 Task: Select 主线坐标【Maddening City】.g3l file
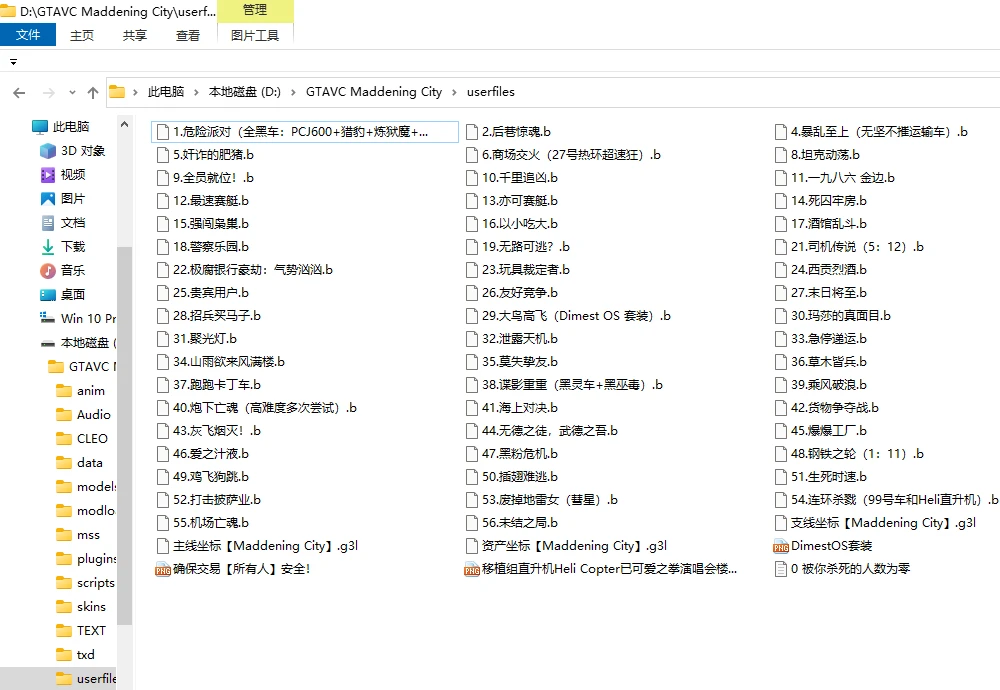[257, 546]
